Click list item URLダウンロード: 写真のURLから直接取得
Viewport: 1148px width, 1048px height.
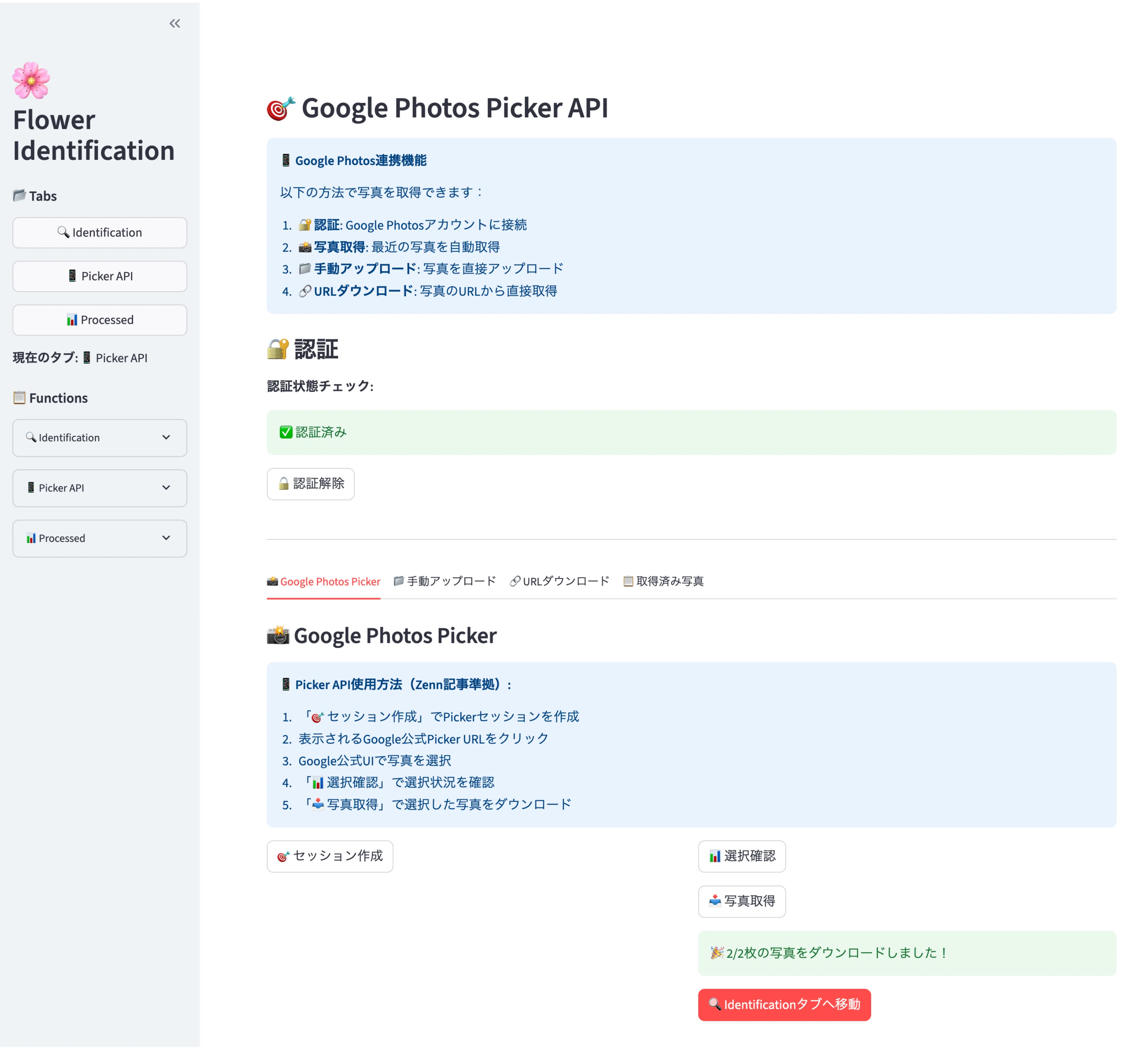point(428,291)
